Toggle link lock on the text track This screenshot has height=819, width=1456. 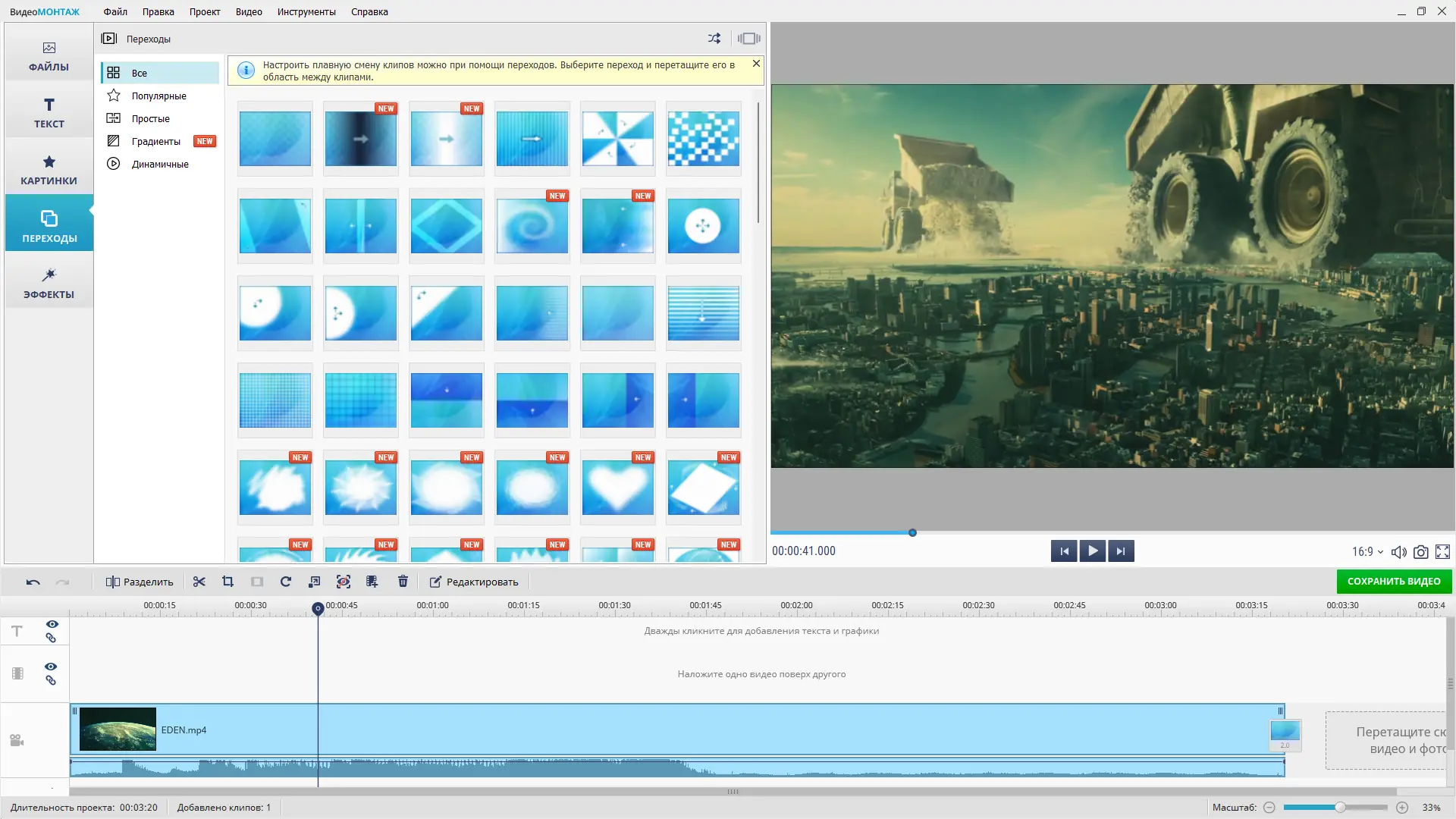(x=51, y=639)
